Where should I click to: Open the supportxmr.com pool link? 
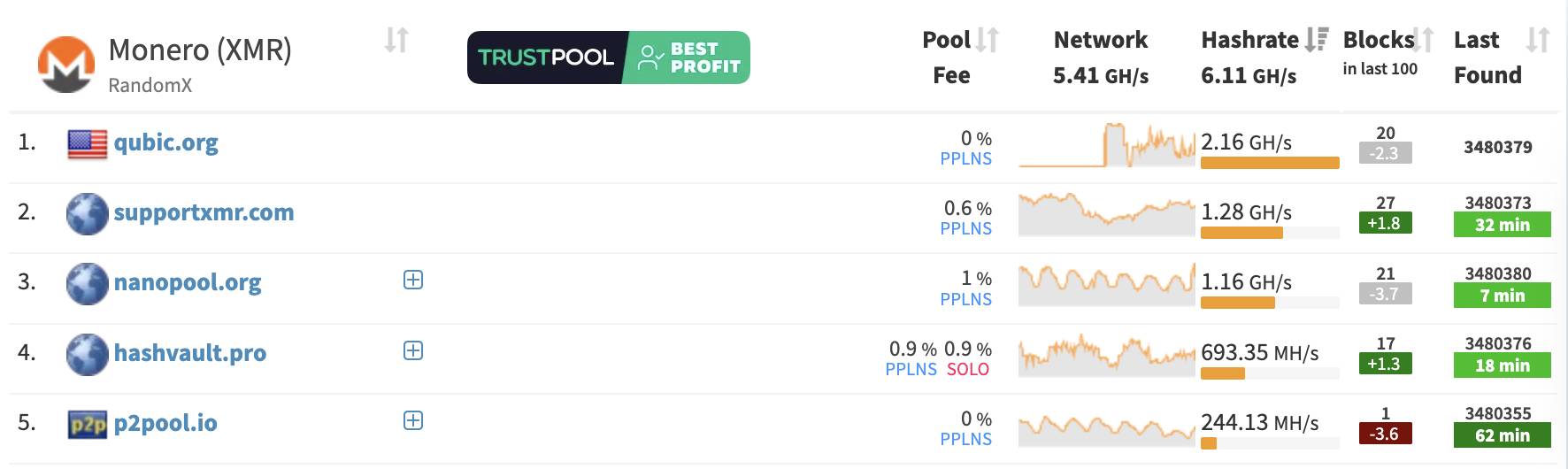[204, 212]
